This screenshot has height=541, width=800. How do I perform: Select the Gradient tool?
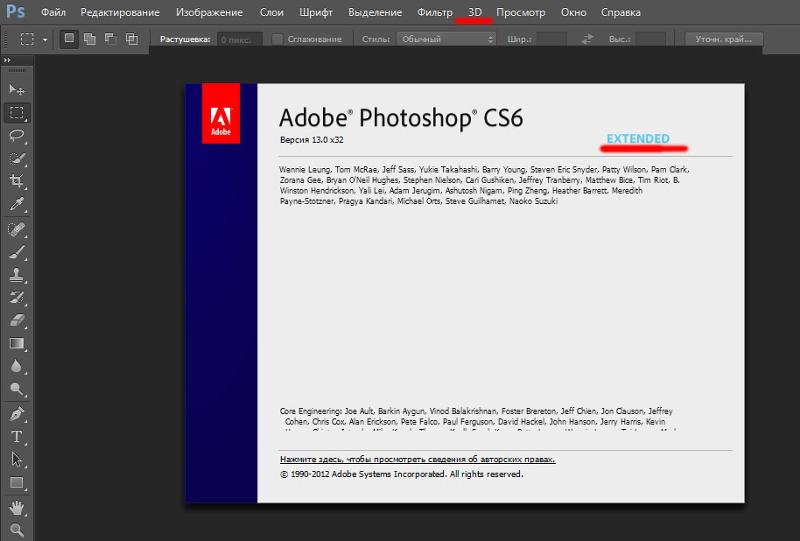(x=17, y=343)
